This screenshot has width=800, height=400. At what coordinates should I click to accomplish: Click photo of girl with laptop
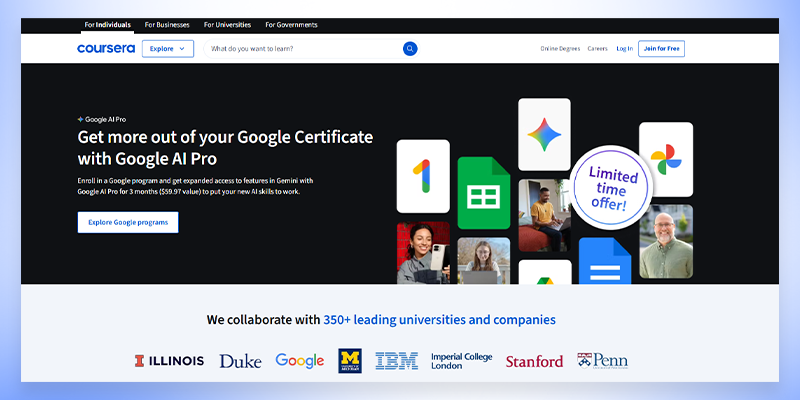484,260
